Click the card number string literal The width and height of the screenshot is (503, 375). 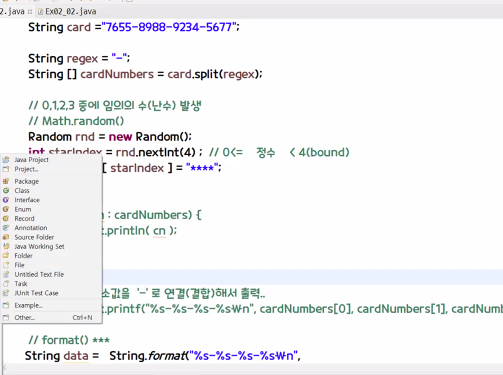pos(169,27)
